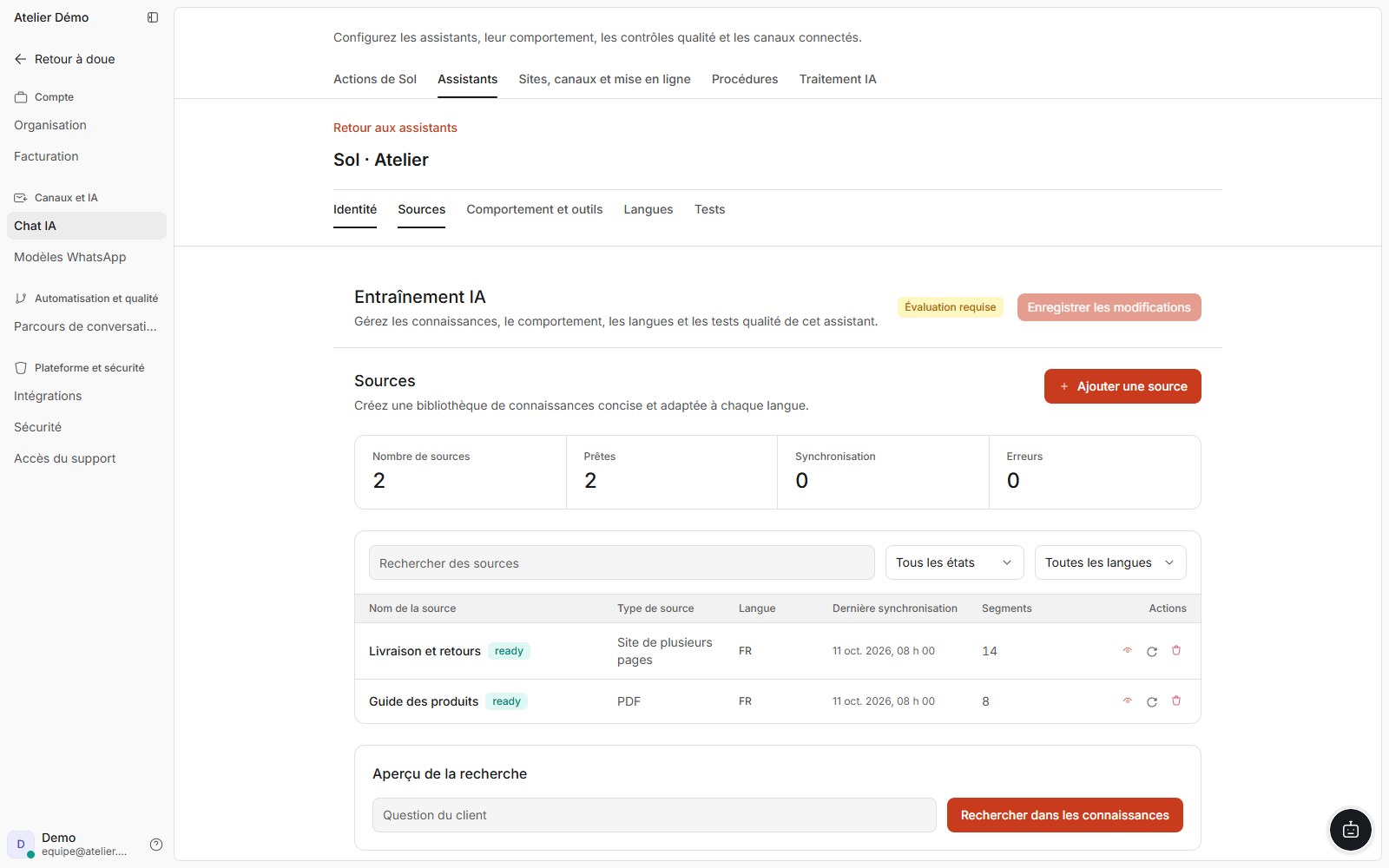Viewport: 1389px width, 868px height.
Task: Open Sites, canaux et mise en ligne tab
Action: pyautogui.click(x=604, y=79)
